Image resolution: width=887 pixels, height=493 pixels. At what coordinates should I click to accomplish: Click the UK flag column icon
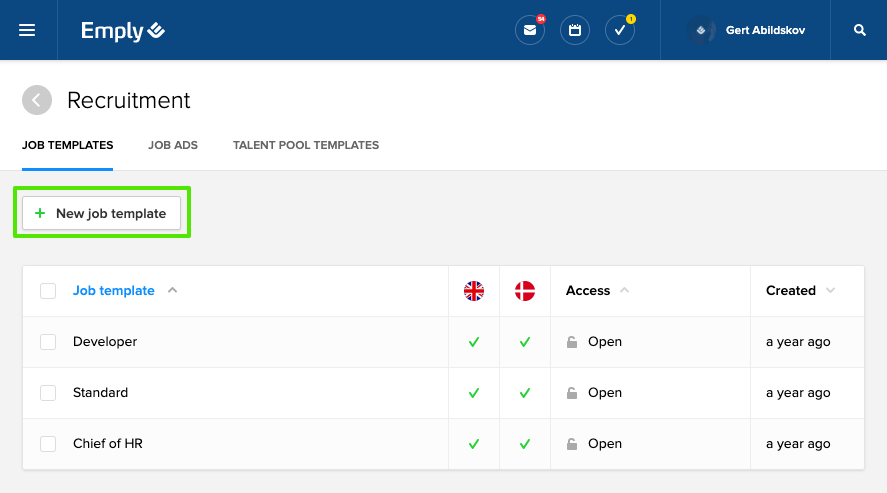(x=474, y=291)
